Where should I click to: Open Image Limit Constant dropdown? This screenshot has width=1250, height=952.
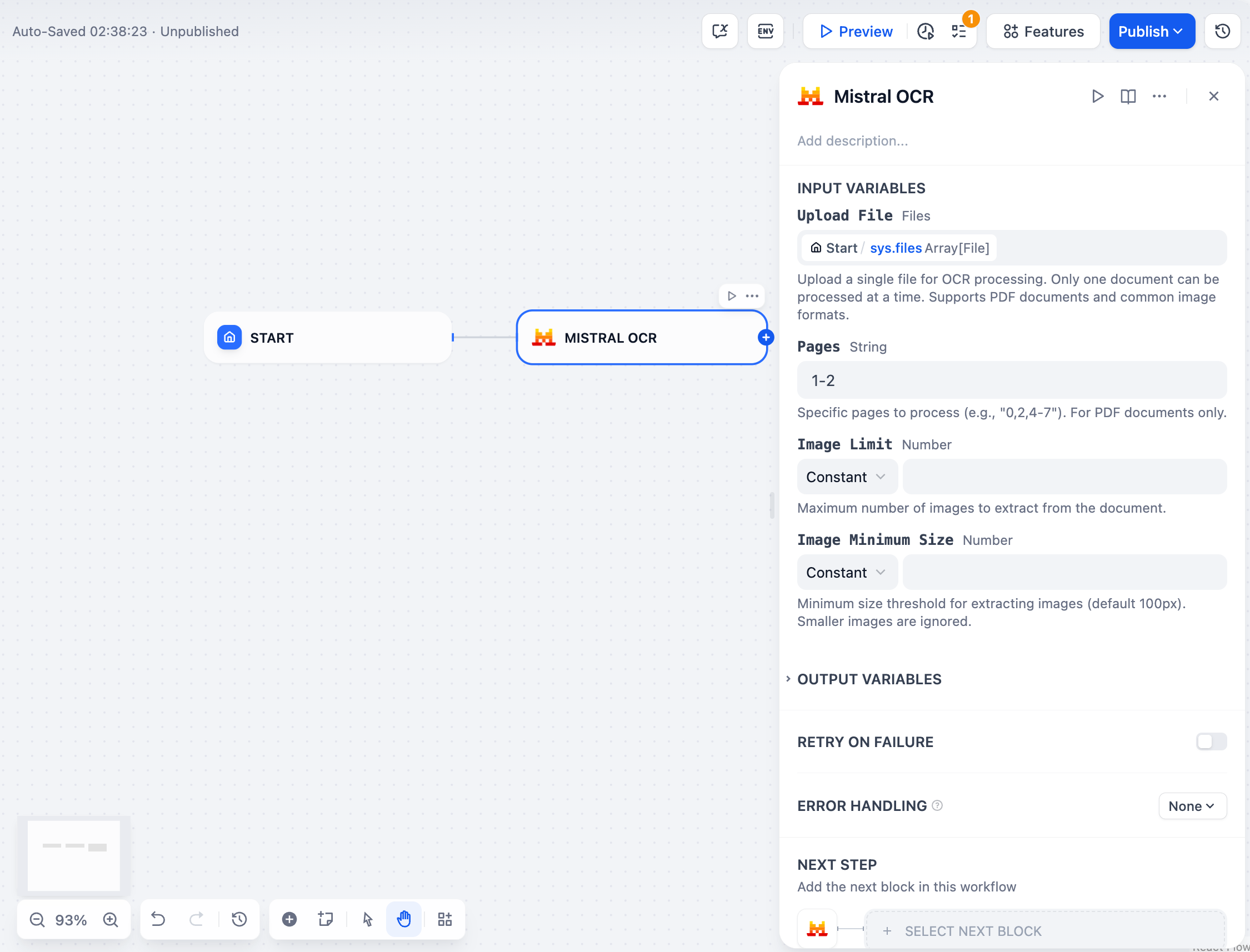(x=847, y=477)
